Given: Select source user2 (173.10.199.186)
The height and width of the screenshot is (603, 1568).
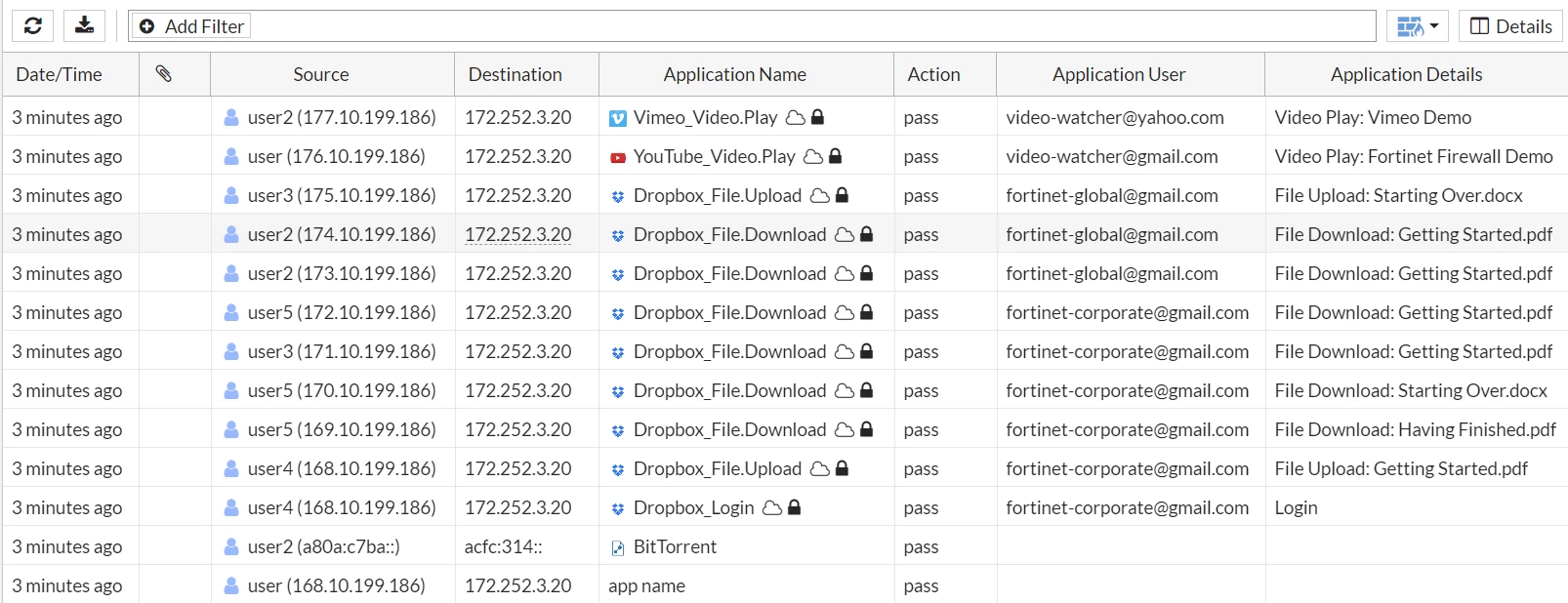Looking at the screenshot, I should coord(342,273).
